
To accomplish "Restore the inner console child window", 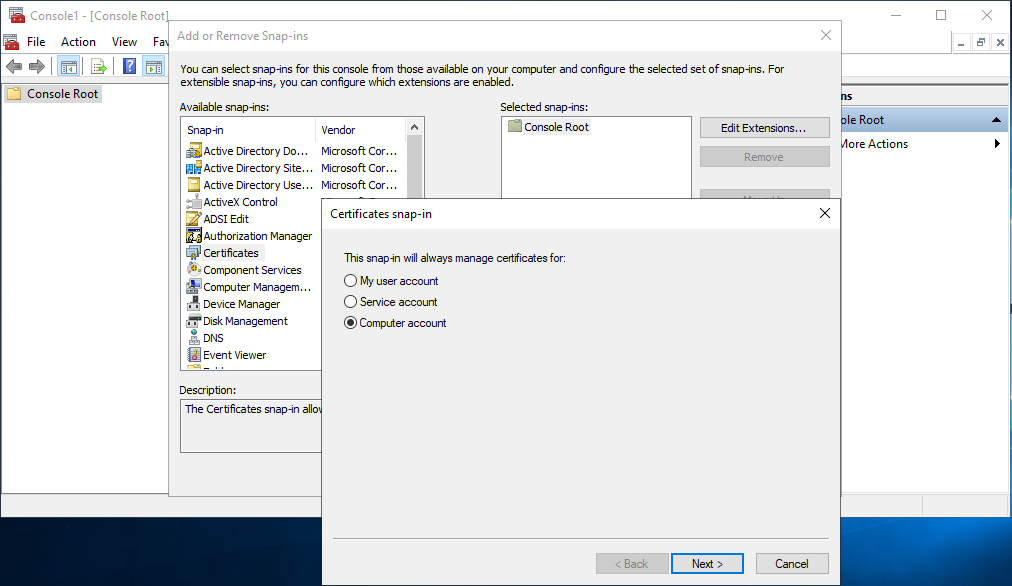I will 980,43.
